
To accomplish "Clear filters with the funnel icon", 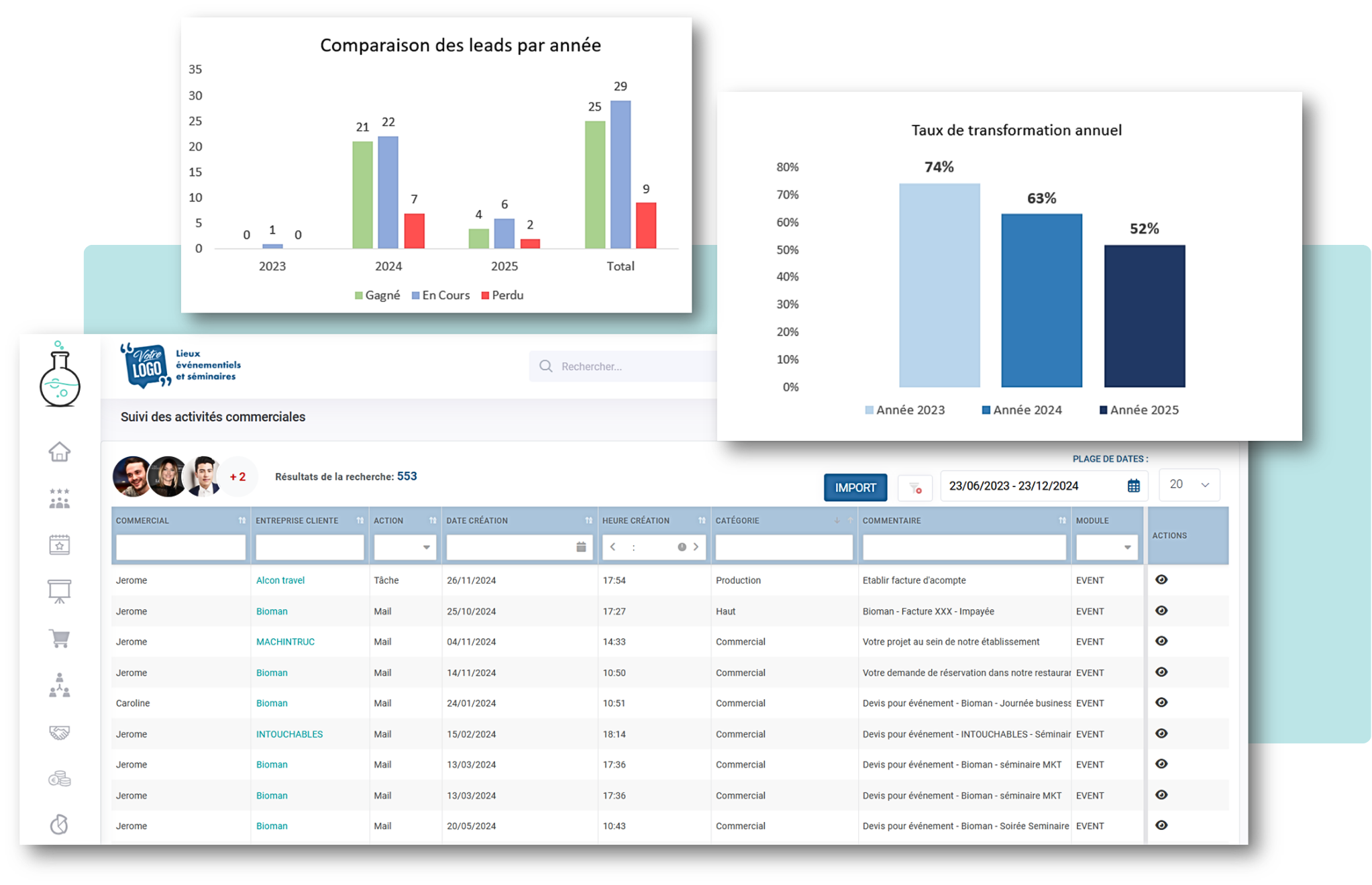I will pyautogui.click(x=915, y=488).
